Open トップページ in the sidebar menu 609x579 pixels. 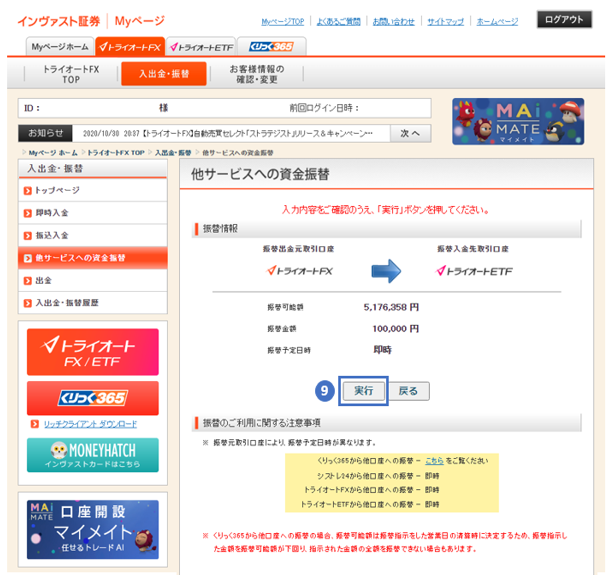93,190
